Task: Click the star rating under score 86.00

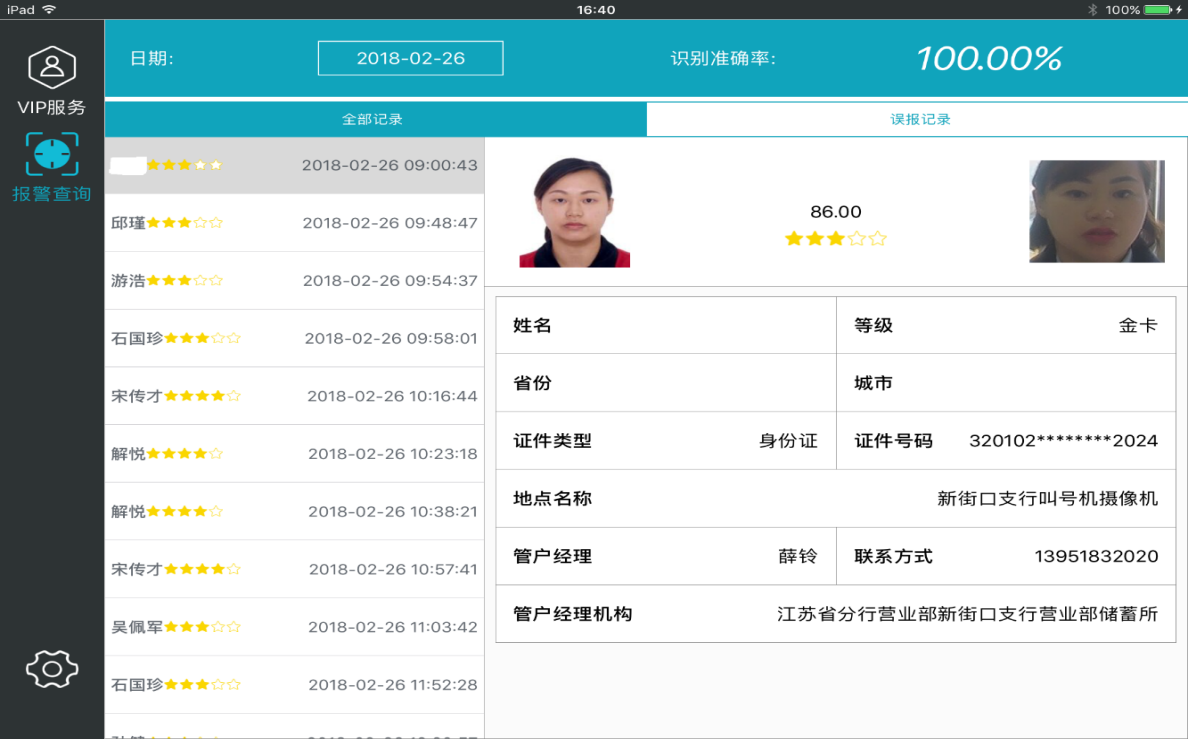Action: [x=835, y=239]
